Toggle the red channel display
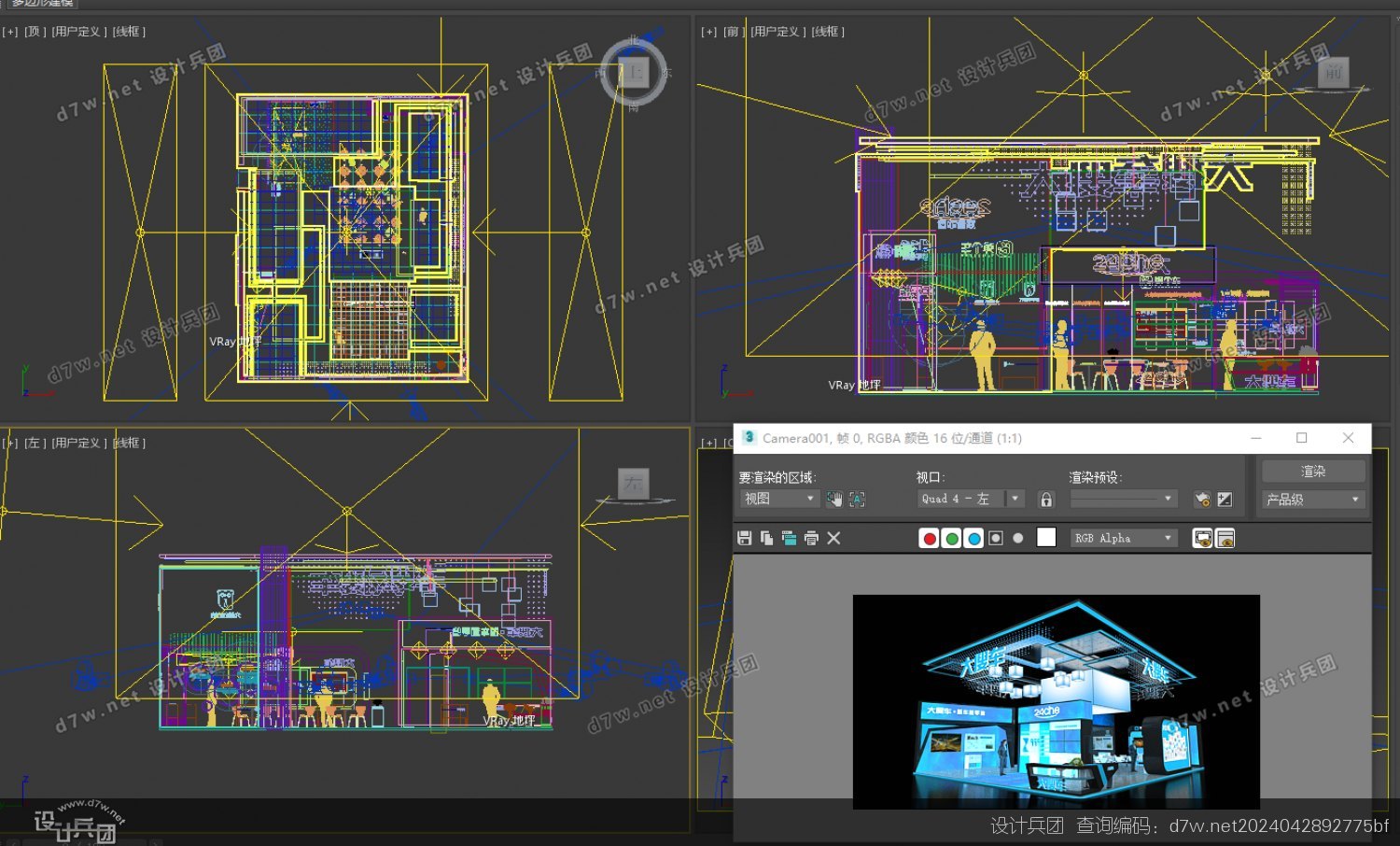Viewport: 1400px width, 846px height. [x=929, y=538]
